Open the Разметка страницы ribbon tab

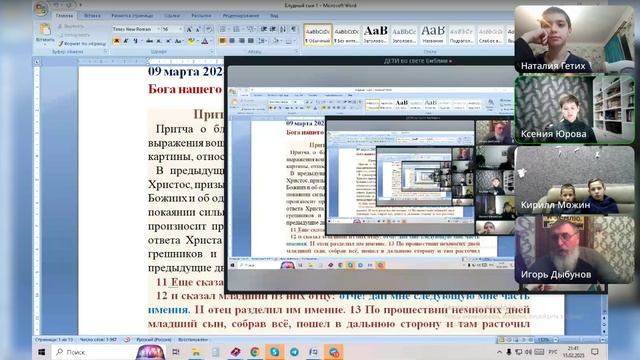click(132, 16)
